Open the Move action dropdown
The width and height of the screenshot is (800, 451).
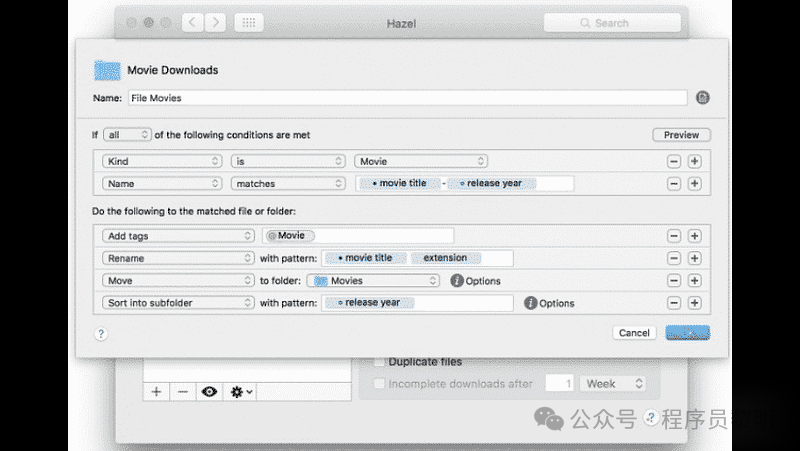178,281
